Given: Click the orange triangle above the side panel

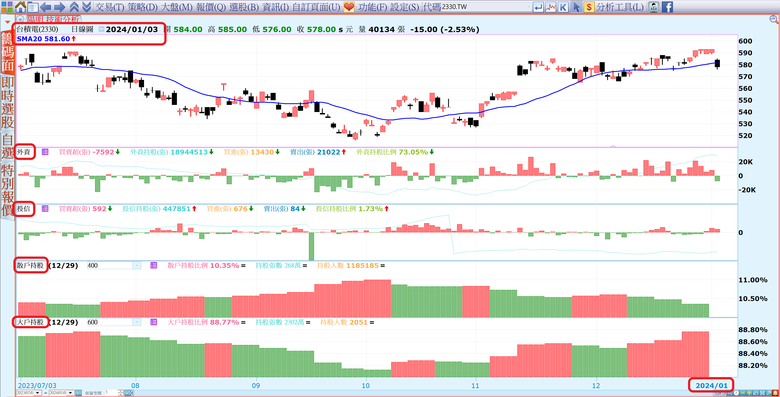Looking at the screenshot, I should pos(6,22).
